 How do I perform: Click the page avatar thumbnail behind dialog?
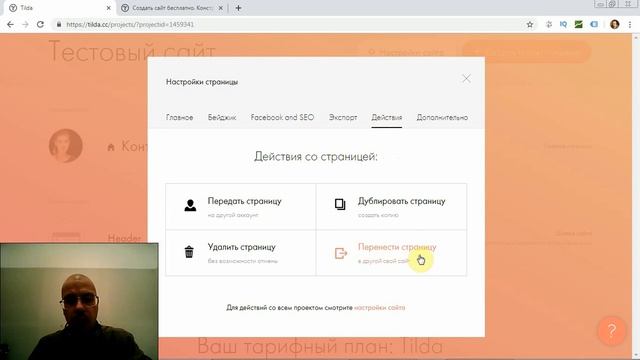[66, 146]
